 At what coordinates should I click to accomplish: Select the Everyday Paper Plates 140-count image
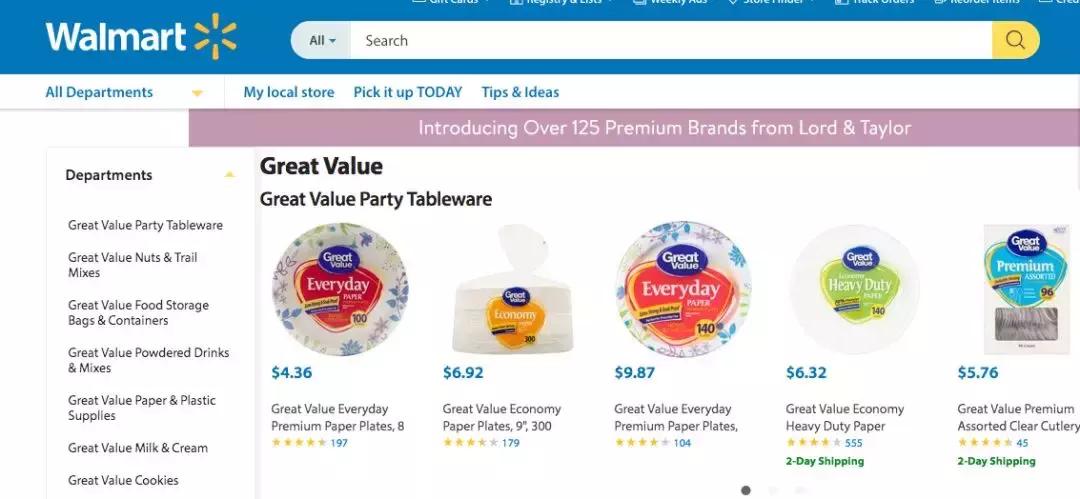click(x=683, y=289)
